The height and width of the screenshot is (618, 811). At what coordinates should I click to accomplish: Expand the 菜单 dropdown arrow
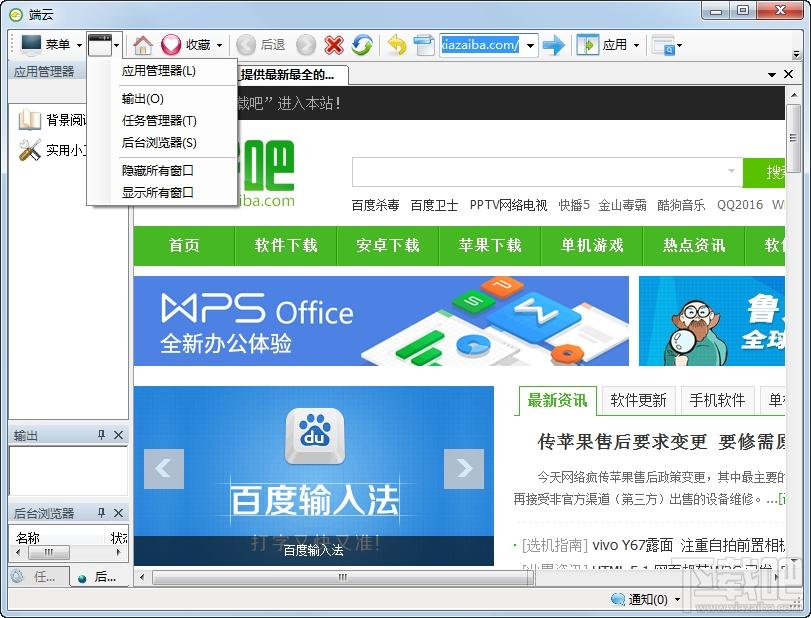tap(79, 46)
